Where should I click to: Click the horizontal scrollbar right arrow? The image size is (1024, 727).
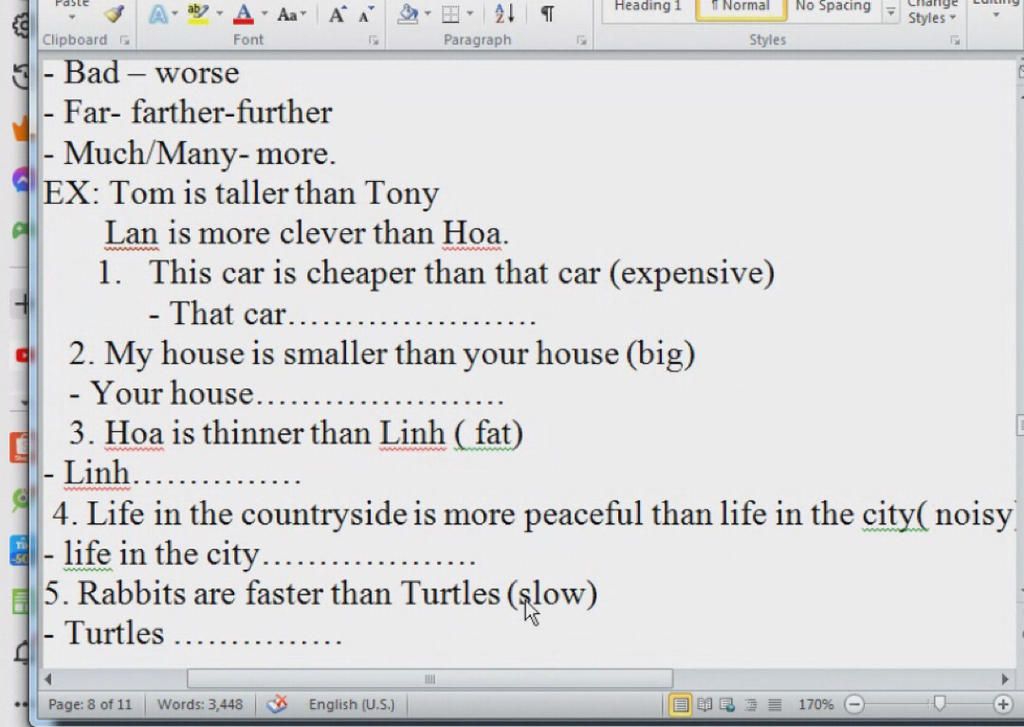(x=1005, y=679)
